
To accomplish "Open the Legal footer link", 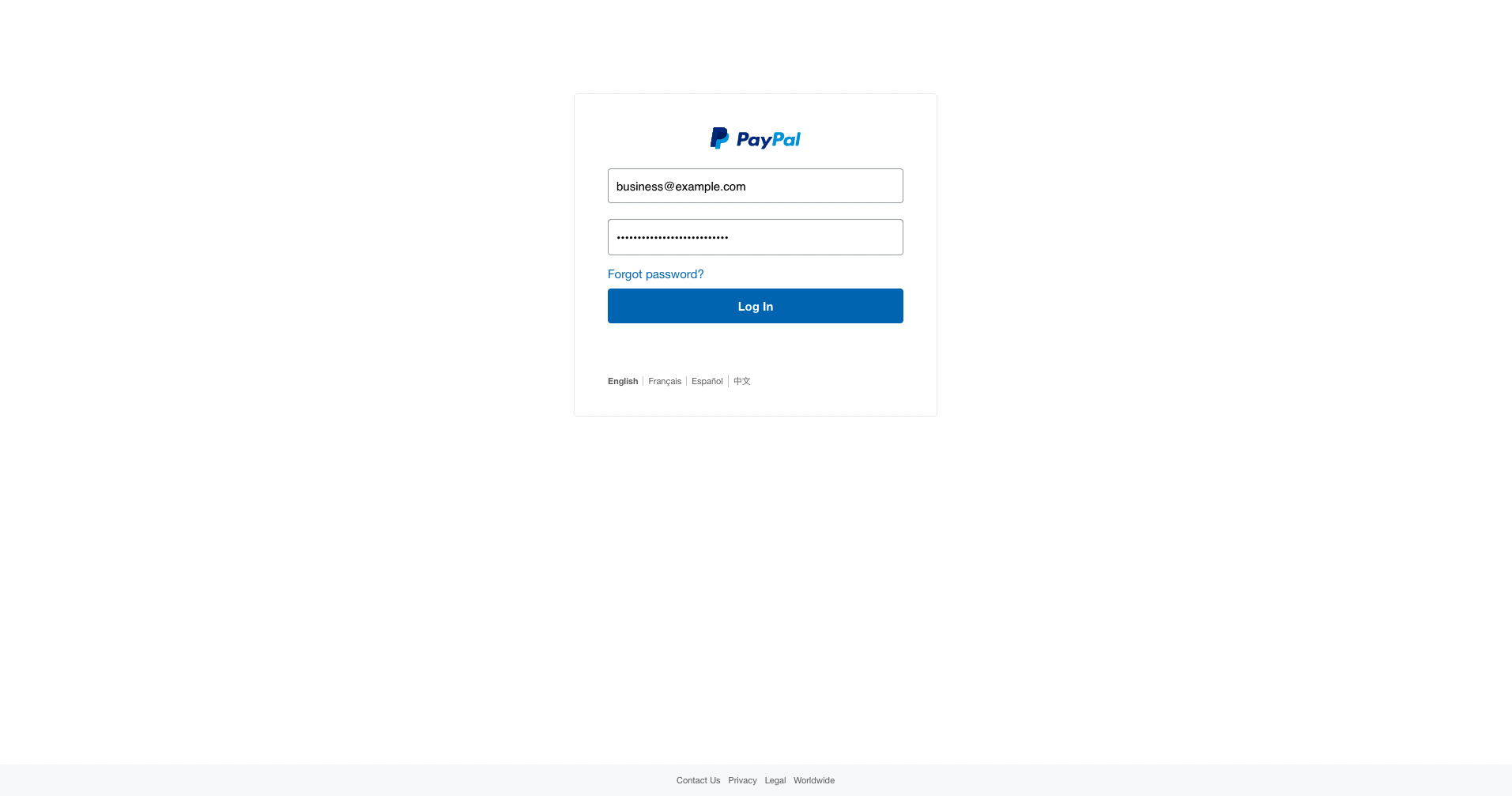I will click(x=775, y=780).
